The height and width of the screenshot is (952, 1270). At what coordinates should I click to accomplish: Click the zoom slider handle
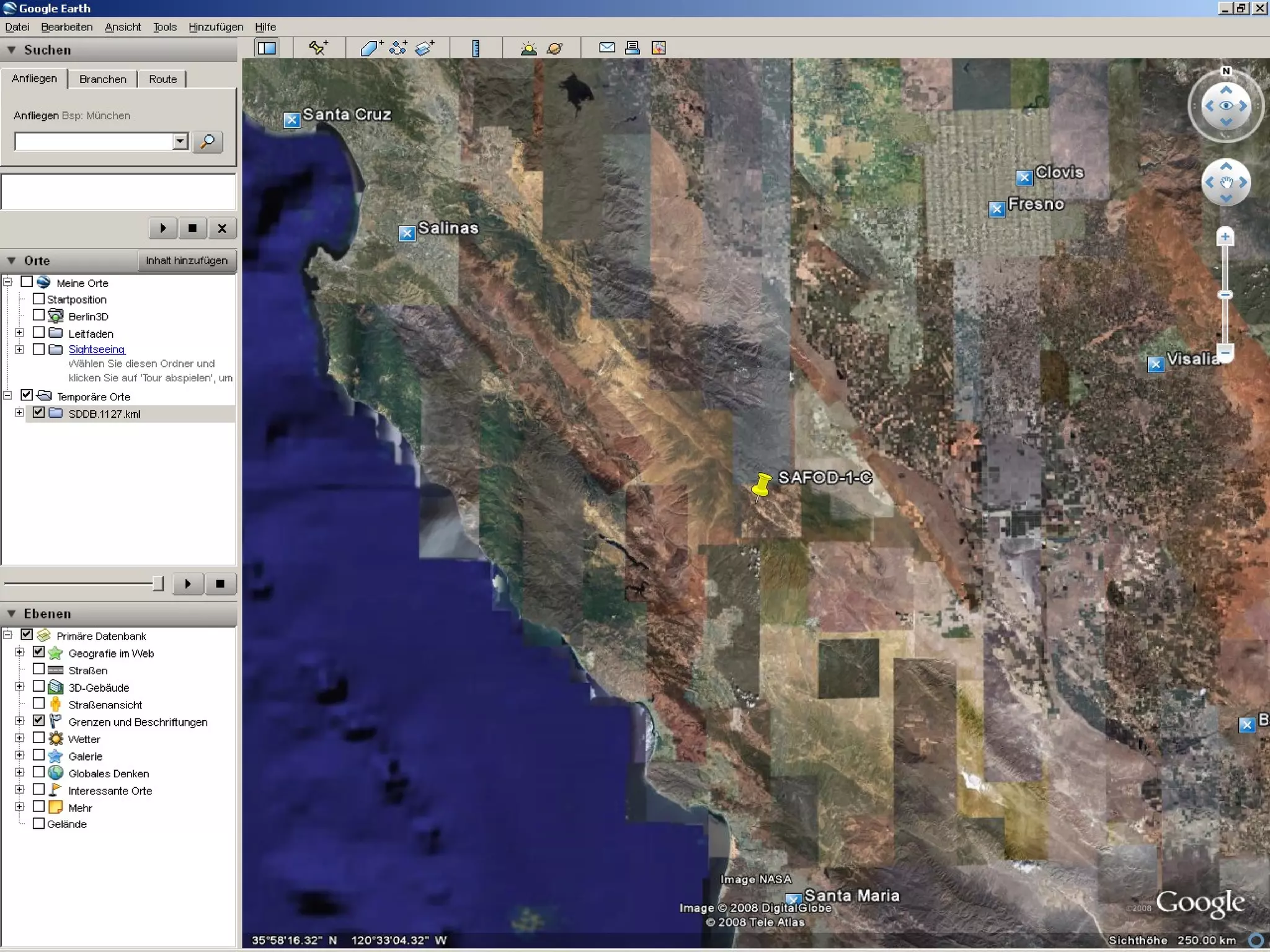pos(1225,295)
